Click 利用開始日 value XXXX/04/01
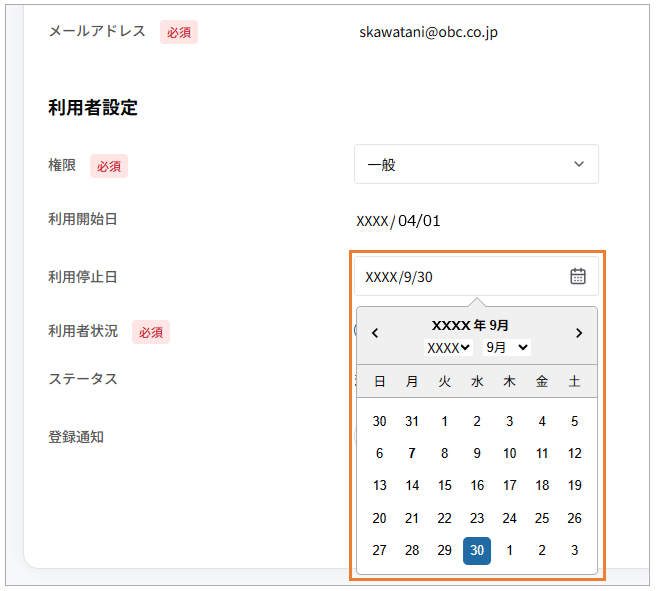Screen dimensions: 656x591 (398, 221)
